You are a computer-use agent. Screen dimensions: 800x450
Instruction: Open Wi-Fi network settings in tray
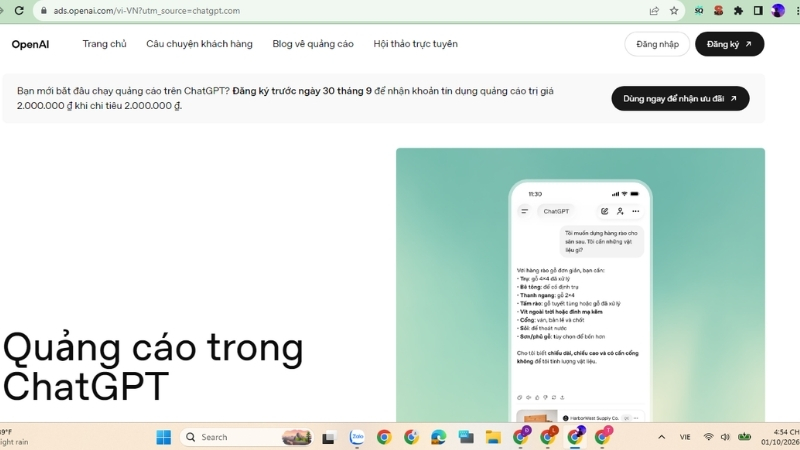(708, 437)
